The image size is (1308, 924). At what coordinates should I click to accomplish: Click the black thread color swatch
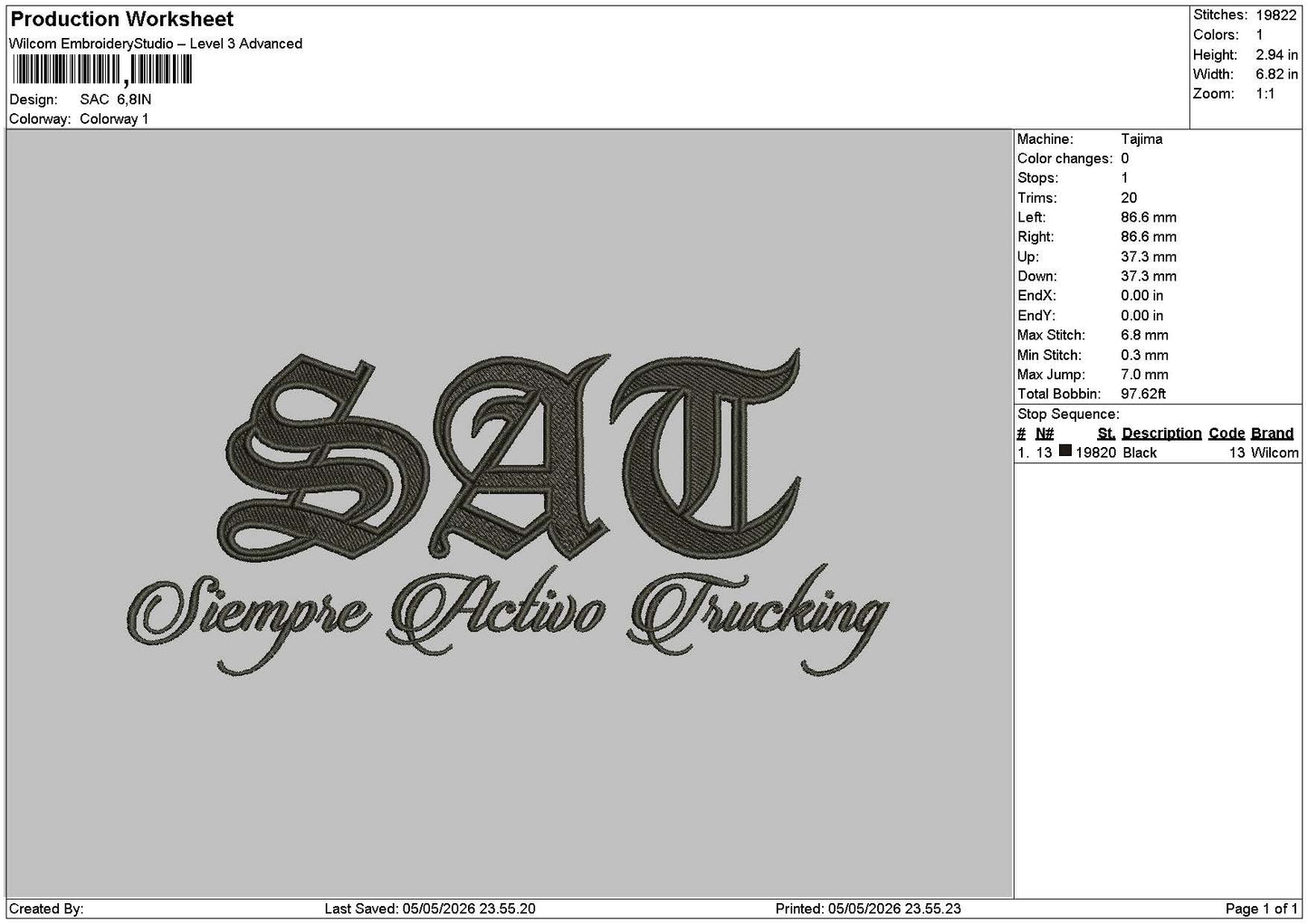coord(1065,451)
